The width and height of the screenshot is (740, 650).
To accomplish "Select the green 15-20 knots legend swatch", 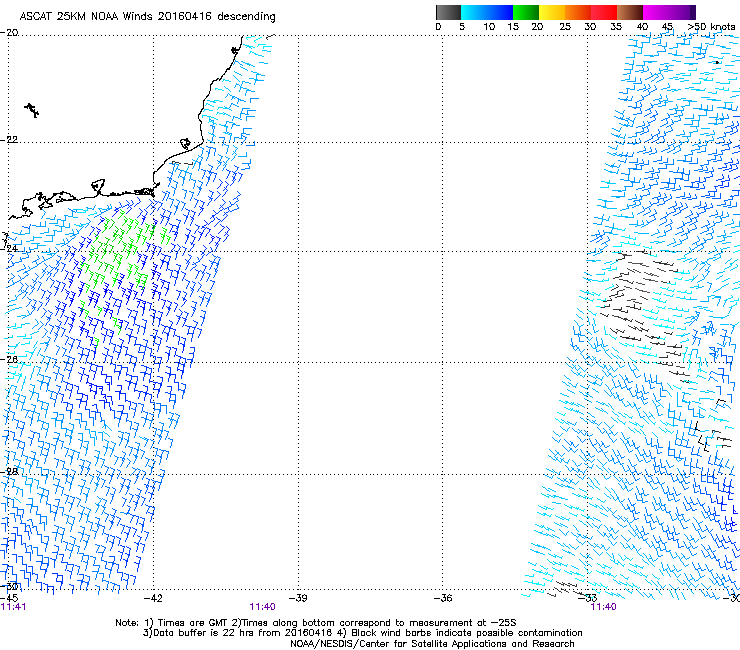I will (x=526, y=12).
